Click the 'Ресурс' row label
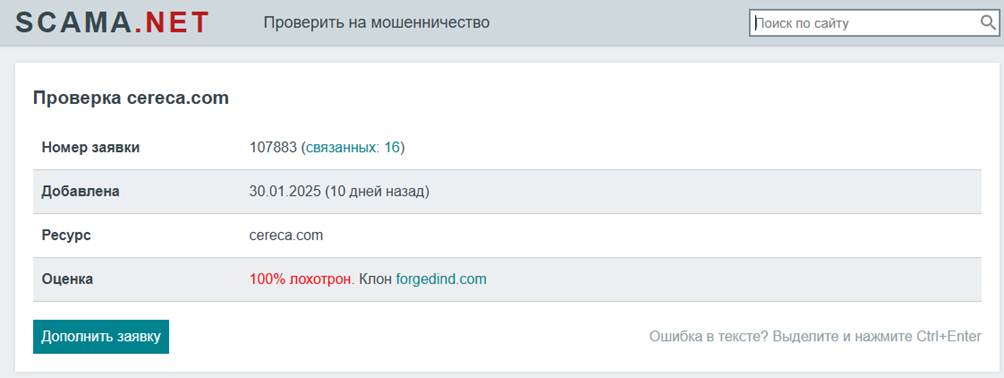Image resolution: width=1004 pixels, height=378 pixels. [66, 235]
